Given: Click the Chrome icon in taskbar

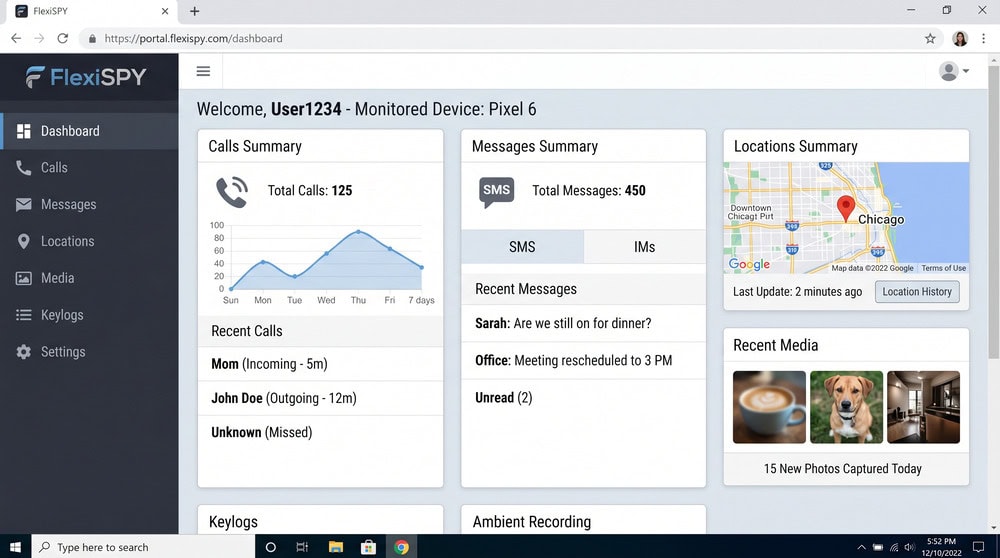Looking at the screenshot, I should (x=401, y=547).
